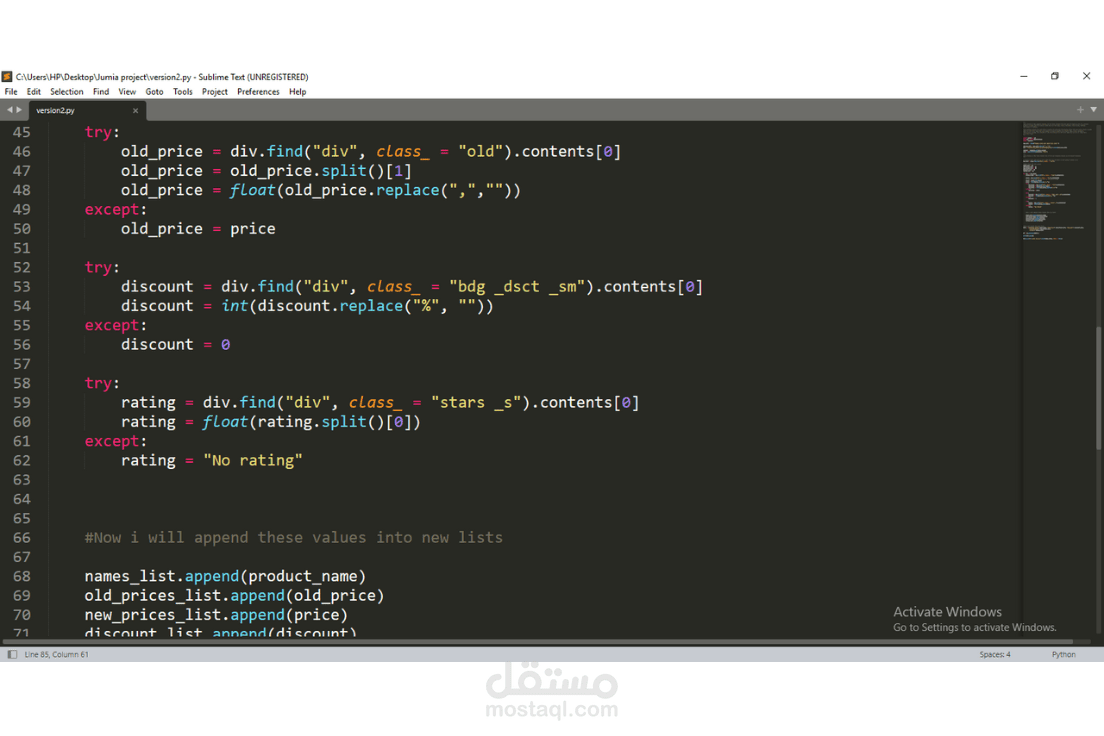Image resolution: width=1104 pixels, height=736 pixels.
Task: Place cursor on "old_price = price" line
Action: (198, 229)
